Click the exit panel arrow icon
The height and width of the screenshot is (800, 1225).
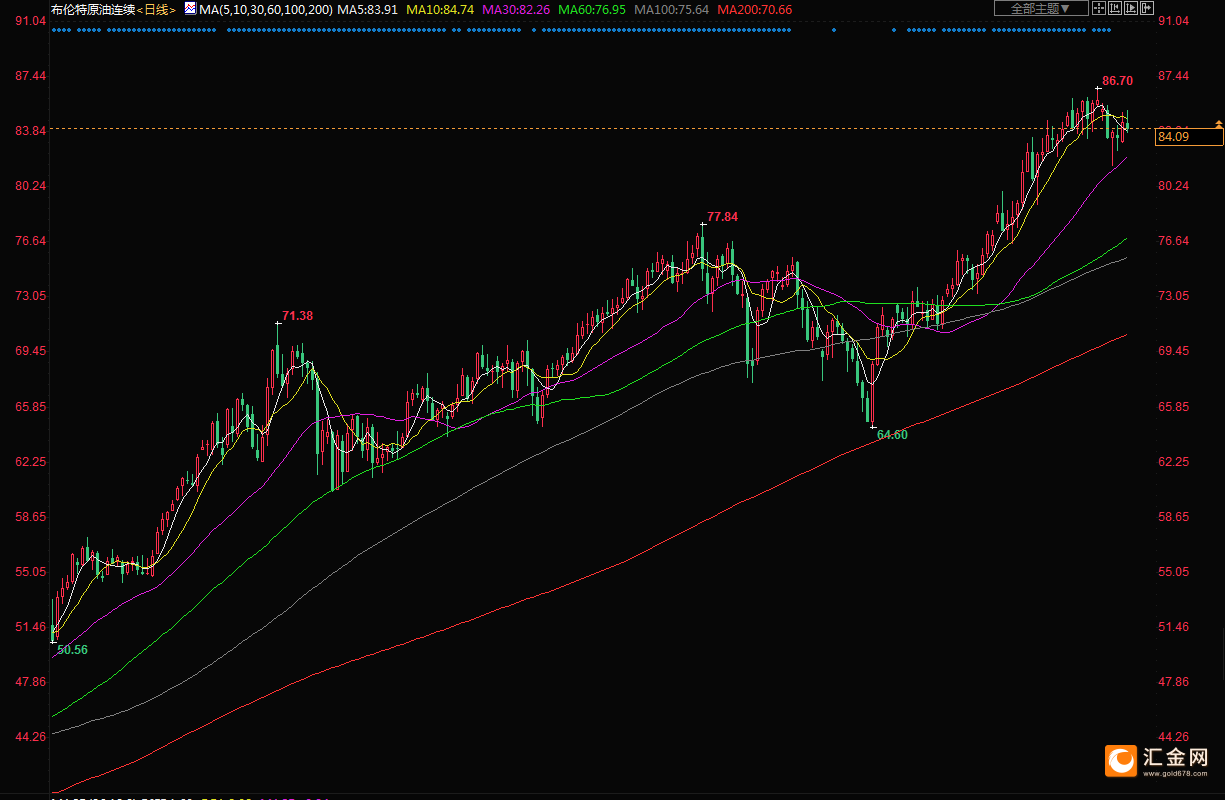pos(1147,8)
